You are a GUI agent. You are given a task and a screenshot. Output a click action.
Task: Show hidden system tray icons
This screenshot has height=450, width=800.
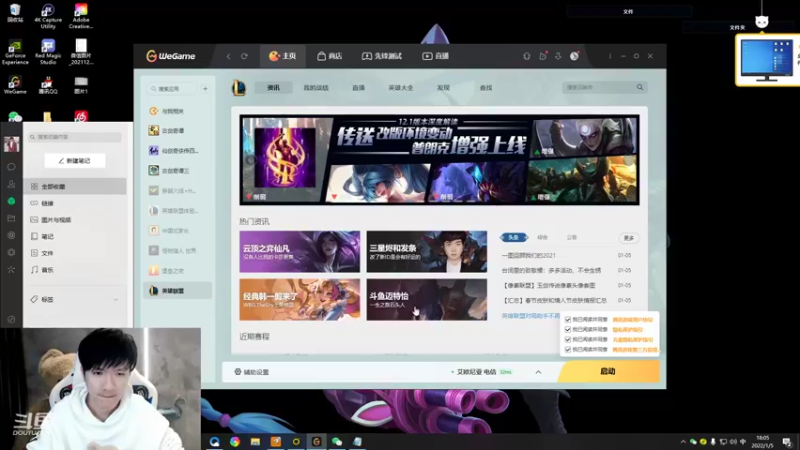point(683,441)
